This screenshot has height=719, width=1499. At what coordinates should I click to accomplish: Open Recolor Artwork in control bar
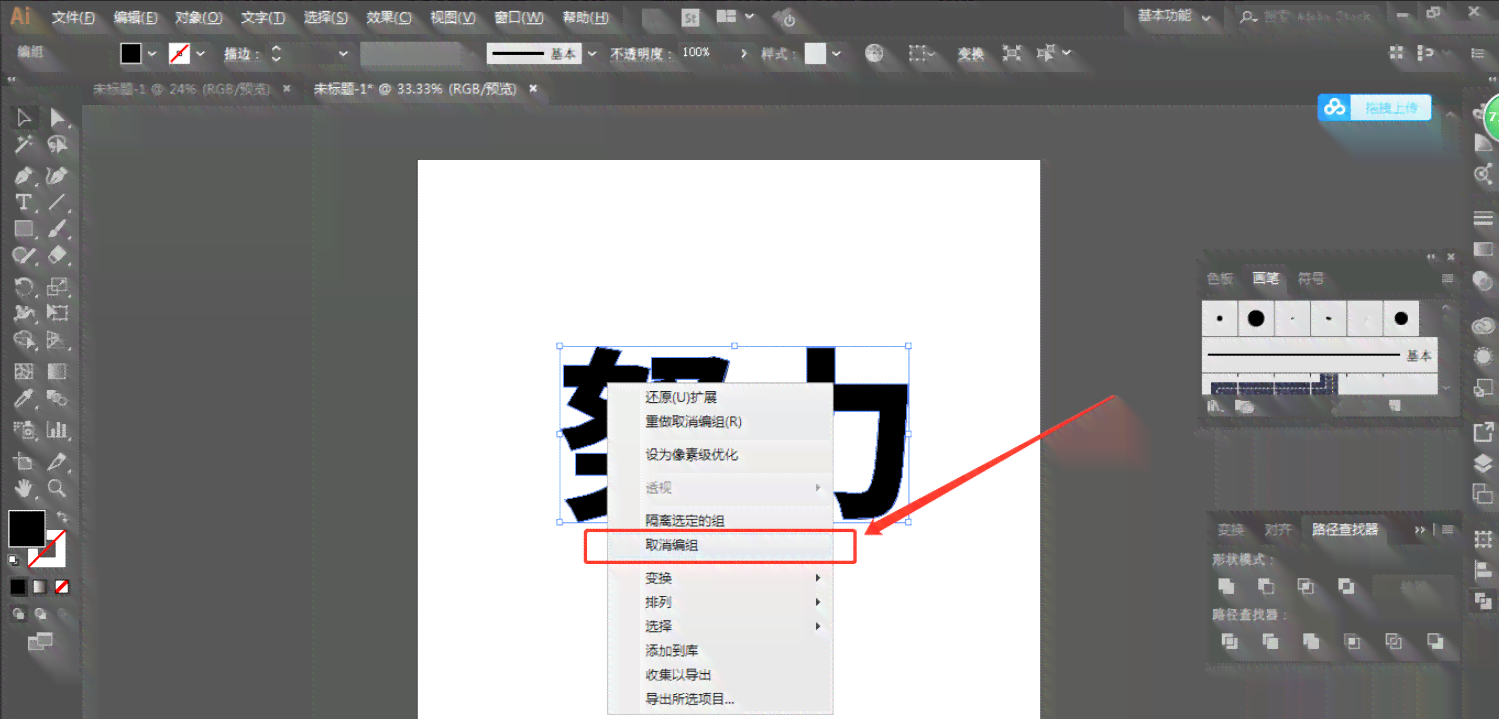coord(875,54)
